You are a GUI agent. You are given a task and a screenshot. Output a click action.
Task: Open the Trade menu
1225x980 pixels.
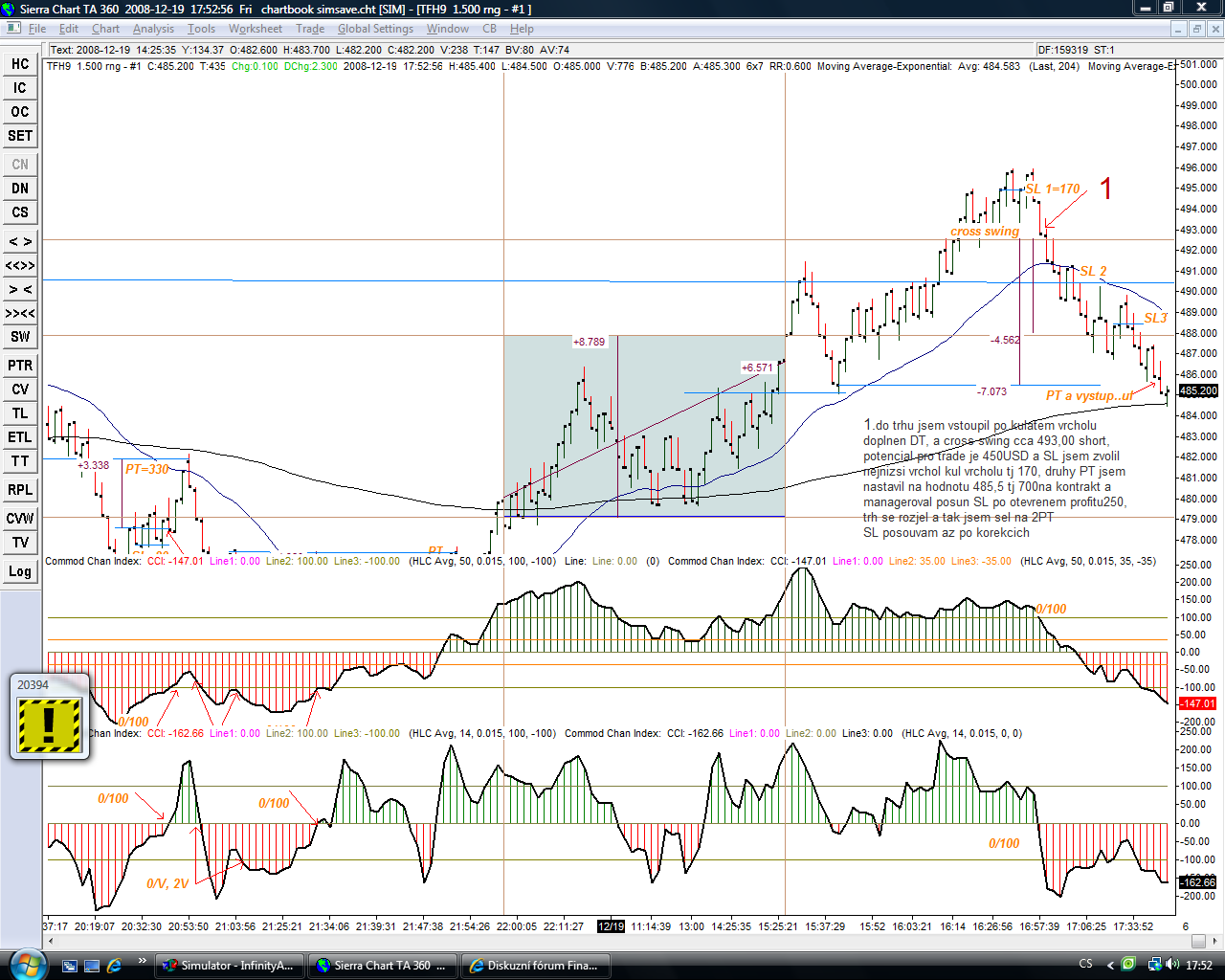tap(310, 29)
